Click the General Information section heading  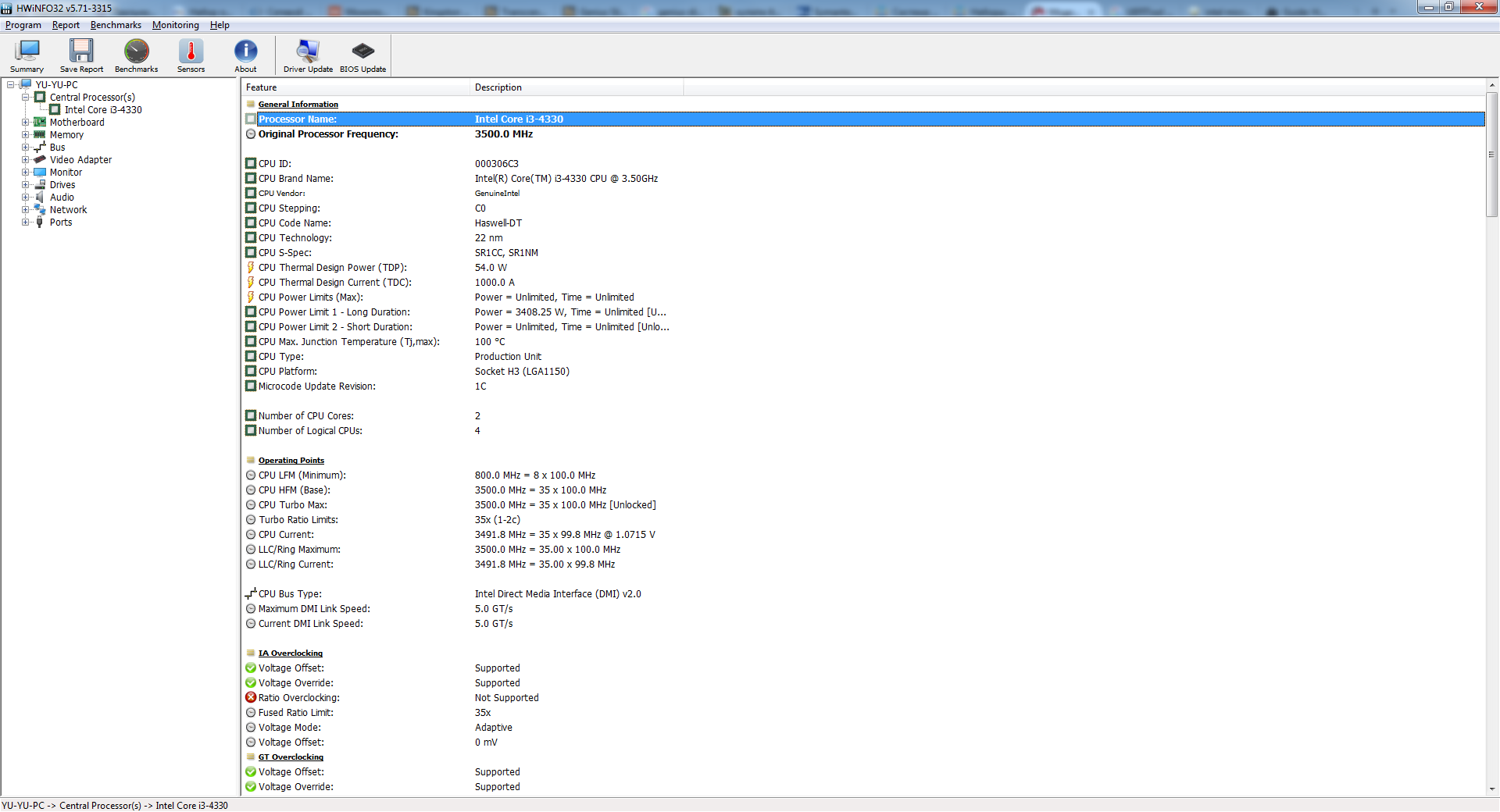click(298, 104)
